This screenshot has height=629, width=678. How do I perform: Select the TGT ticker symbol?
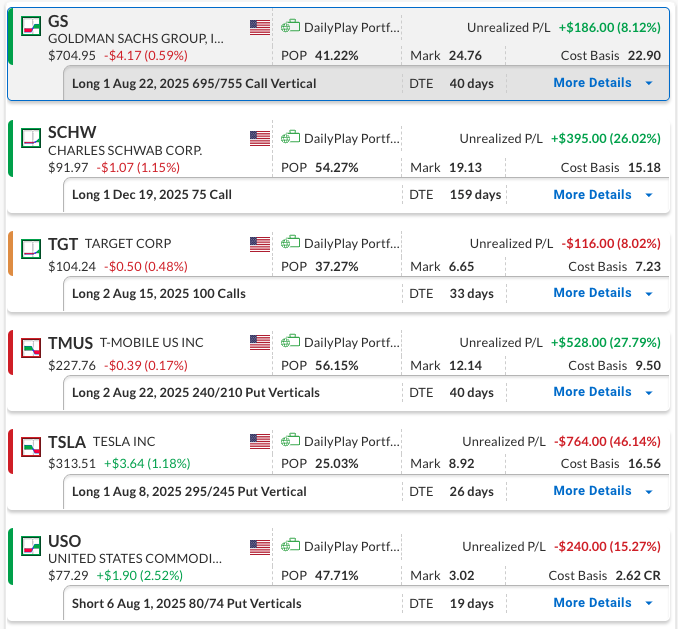coord(63,245)
